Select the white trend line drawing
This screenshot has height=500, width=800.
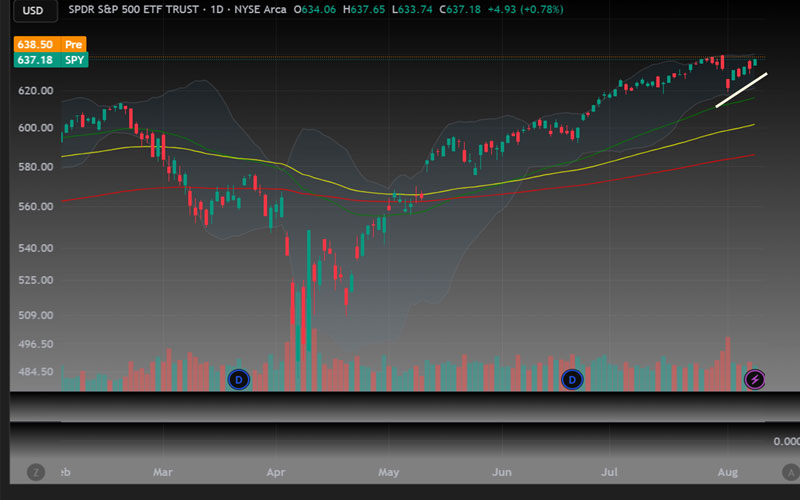tap(740, 90)
